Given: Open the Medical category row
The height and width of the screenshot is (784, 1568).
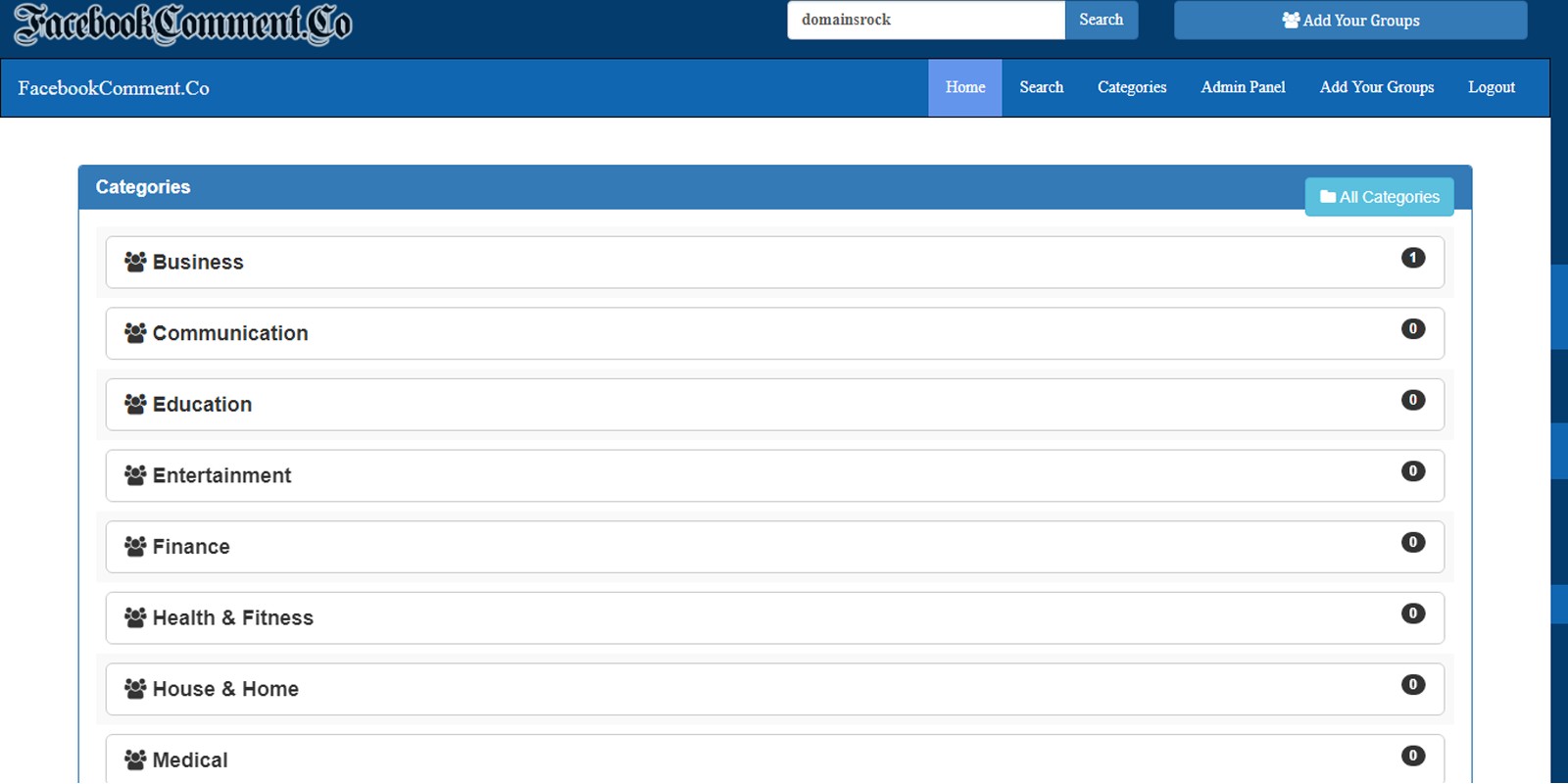Looking at the screenshot, I should click(x=775, y=759).
